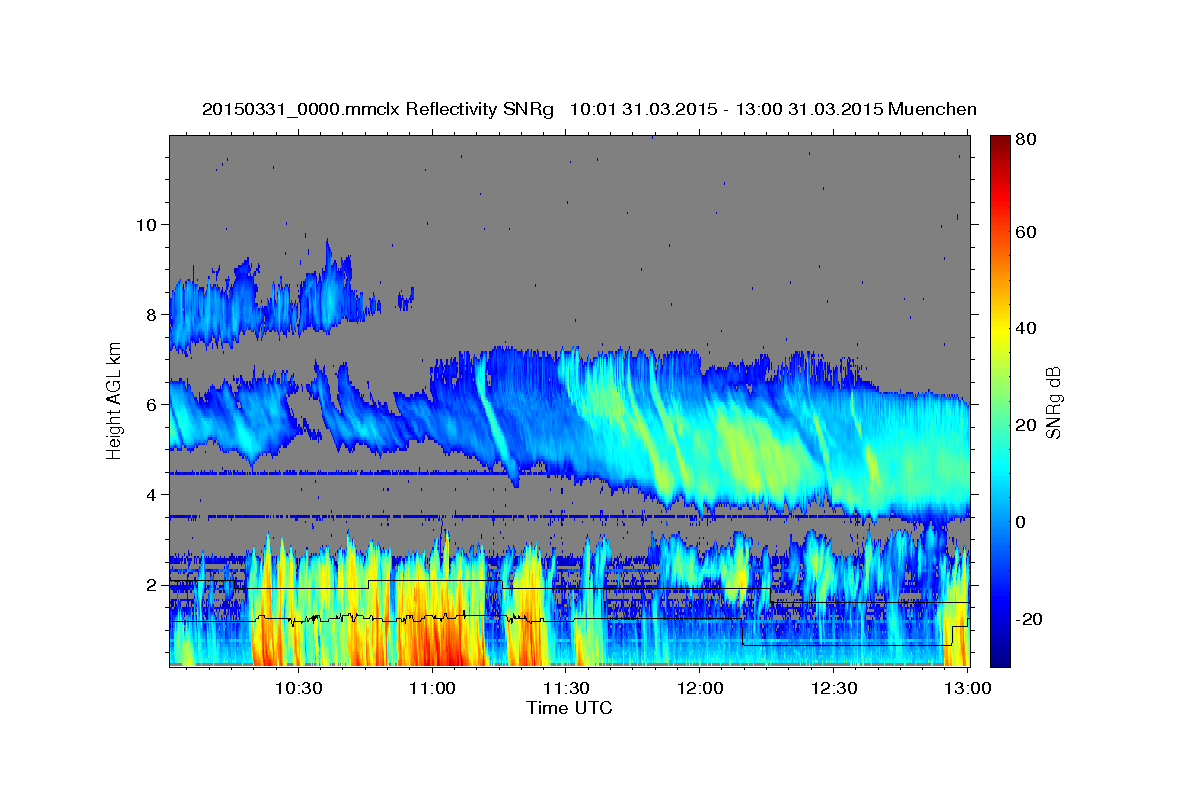
Task: Click the dark blue bottom of the colorbar
Action: tap(1000, 655)
